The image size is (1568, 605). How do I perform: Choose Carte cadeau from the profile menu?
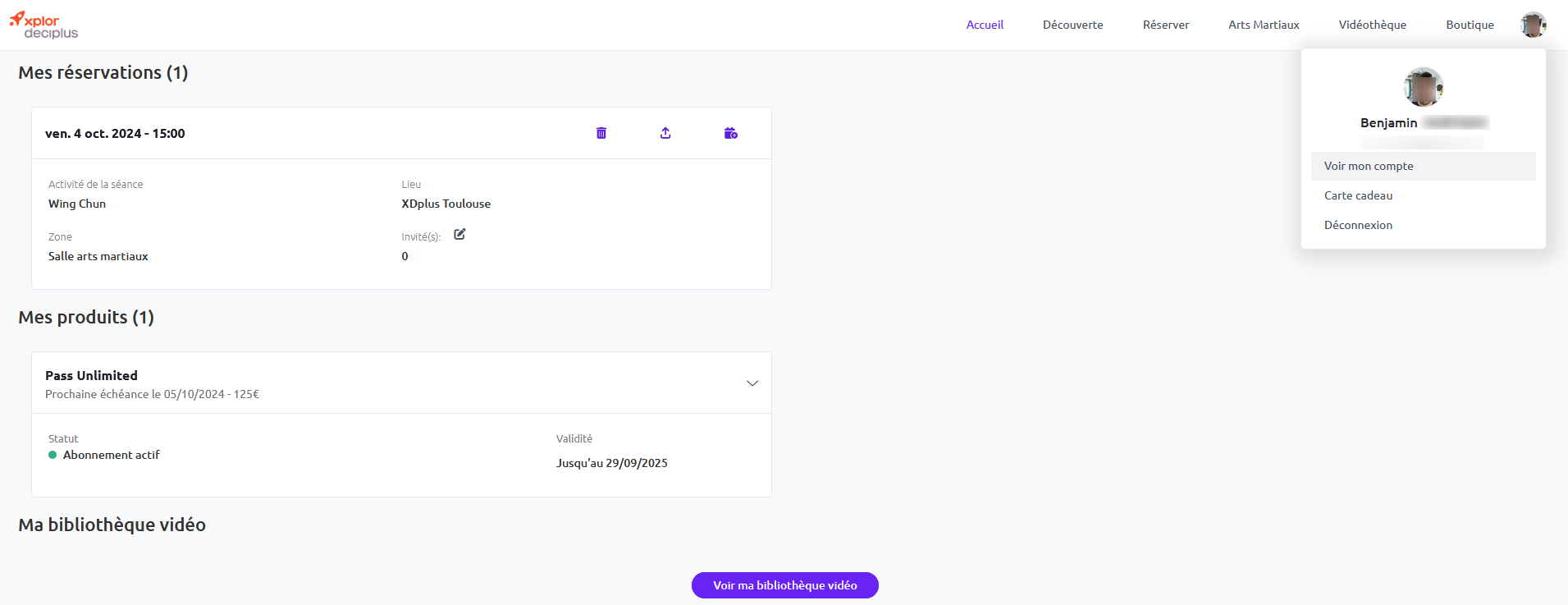1424,195
